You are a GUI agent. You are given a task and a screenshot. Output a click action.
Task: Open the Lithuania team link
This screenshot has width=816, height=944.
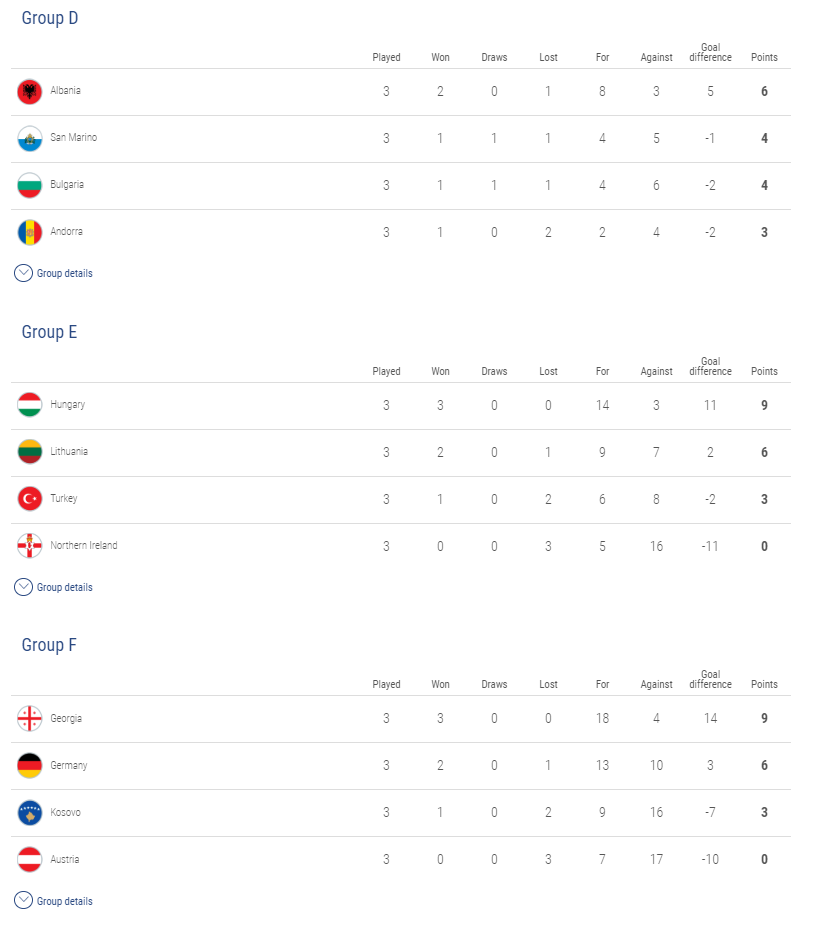tap(69, 451)
